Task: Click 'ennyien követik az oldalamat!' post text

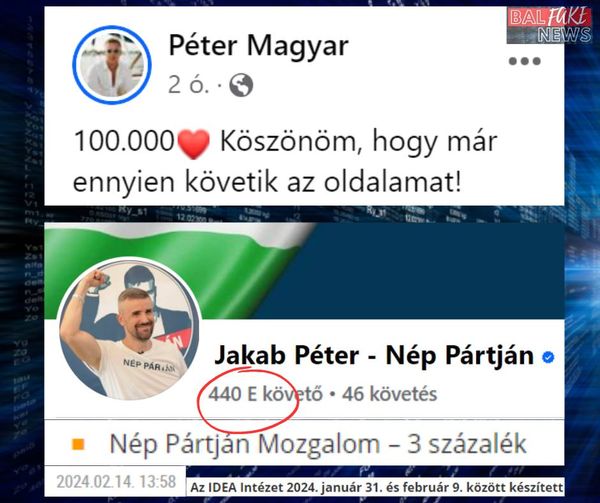Action: tap(267, 182)
